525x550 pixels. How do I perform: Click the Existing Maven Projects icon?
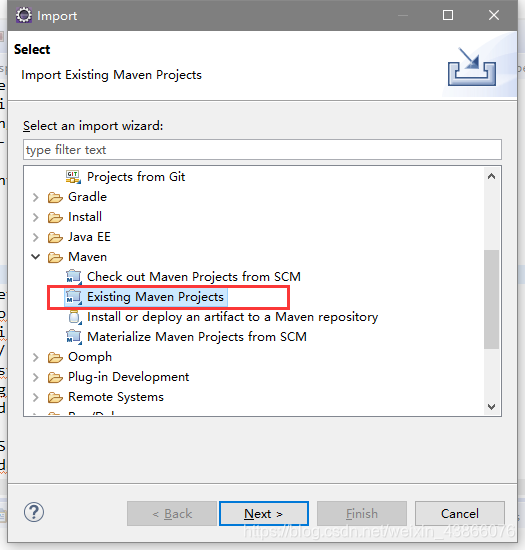(74, 297)
